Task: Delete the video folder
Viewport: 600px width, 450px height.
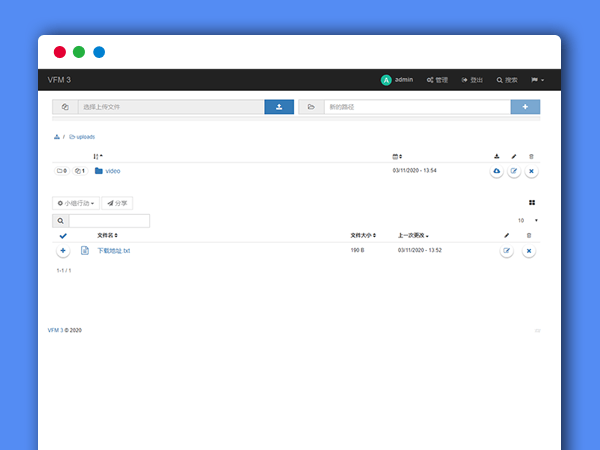Action: 531,171
